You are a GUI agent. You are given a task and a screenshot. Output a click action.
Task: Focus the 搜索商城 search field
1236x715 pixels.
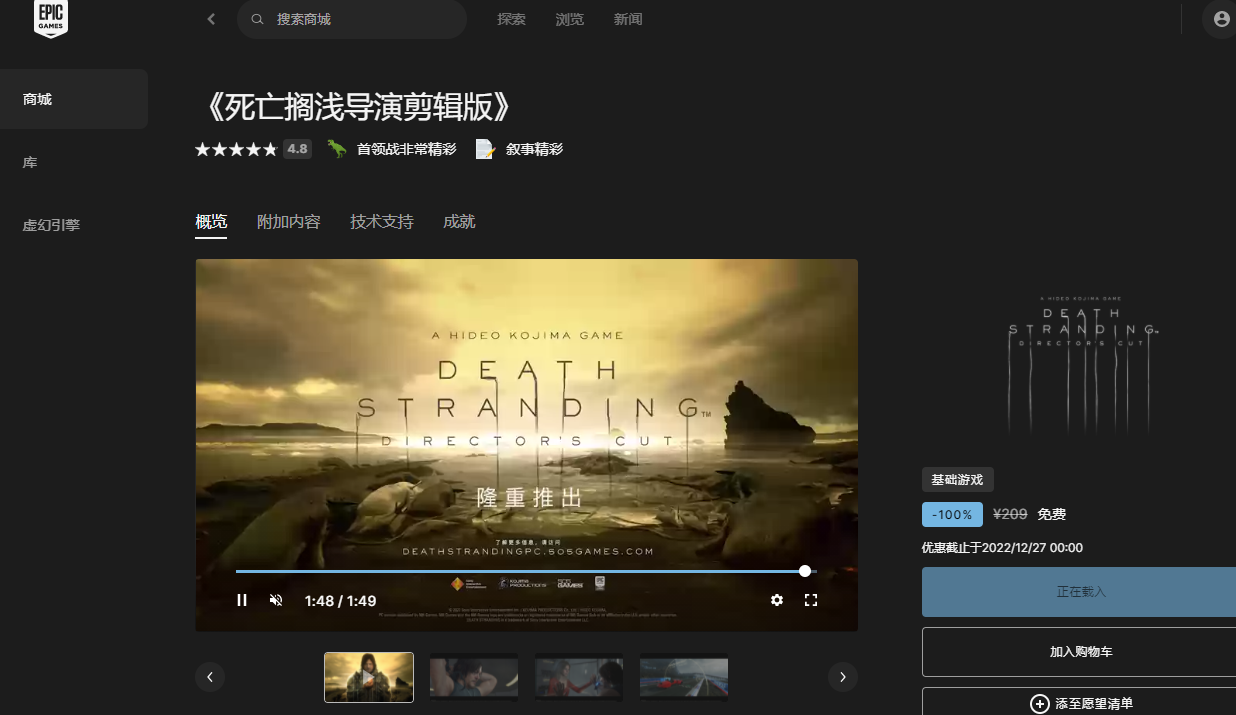(x=352, y=19)
